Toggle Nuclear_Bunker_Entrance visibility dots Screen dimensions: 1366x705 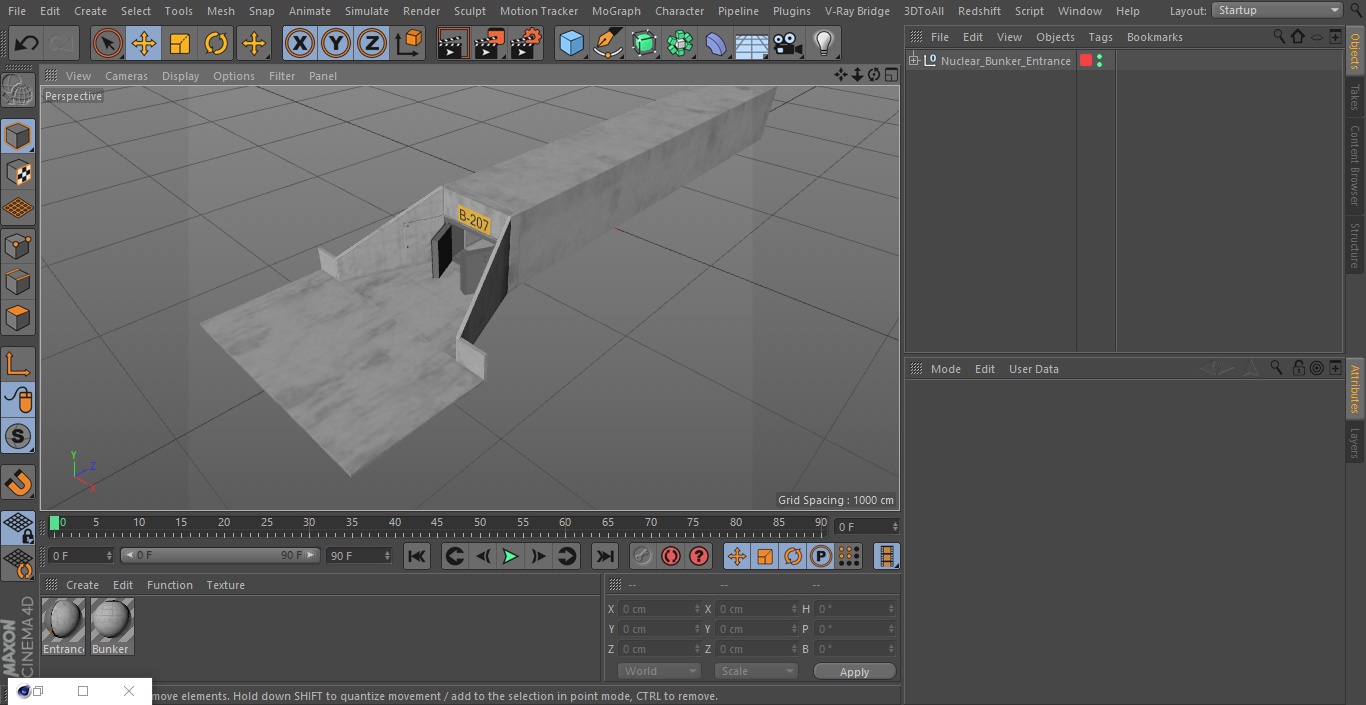(x=1099, y=61)
